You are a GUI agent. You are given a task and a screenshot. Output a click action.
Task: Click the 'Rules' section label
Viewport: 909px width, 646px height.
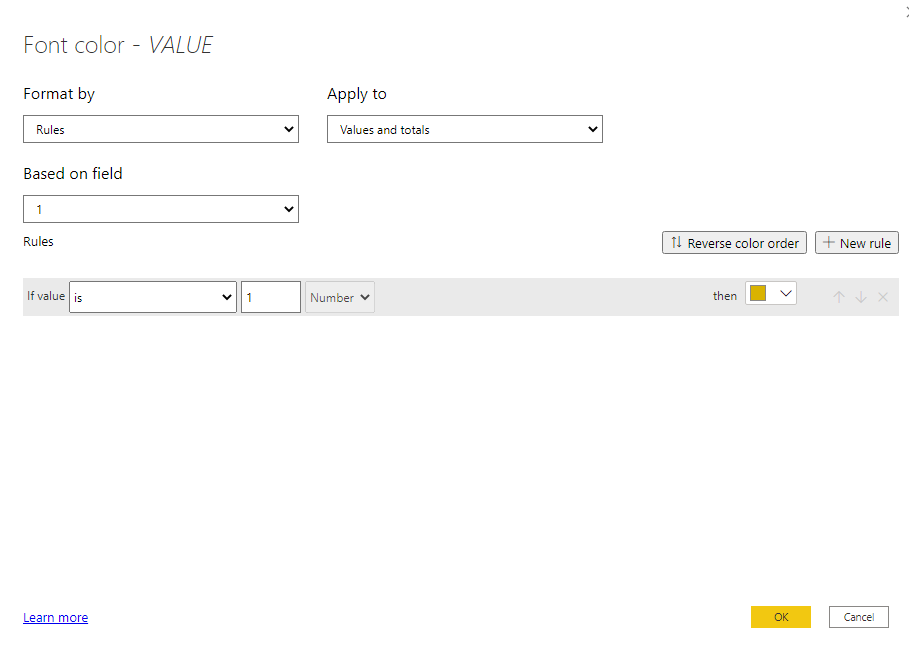[38, 242]
